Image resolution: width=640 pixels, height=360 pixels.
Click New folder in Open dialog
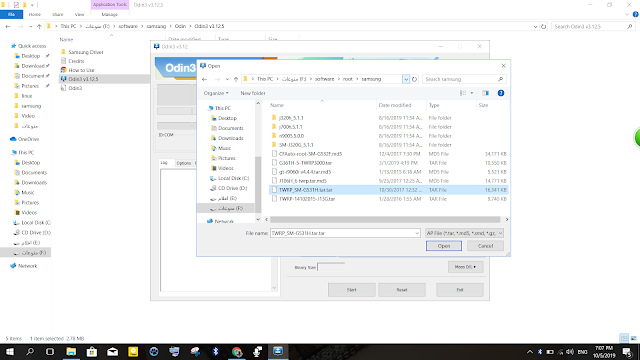coord(253,93)
